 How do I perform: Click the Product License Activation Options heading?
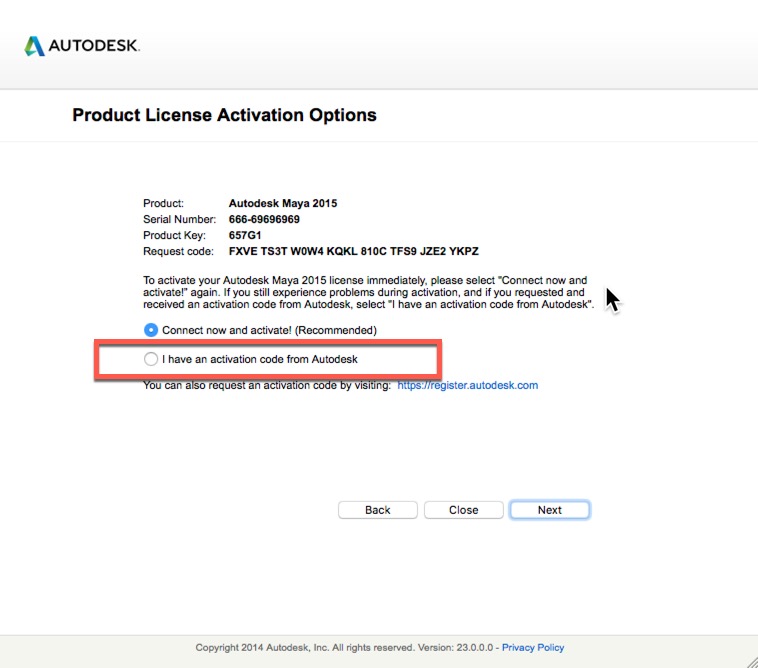pyautogui.click(x=224, y=115)
